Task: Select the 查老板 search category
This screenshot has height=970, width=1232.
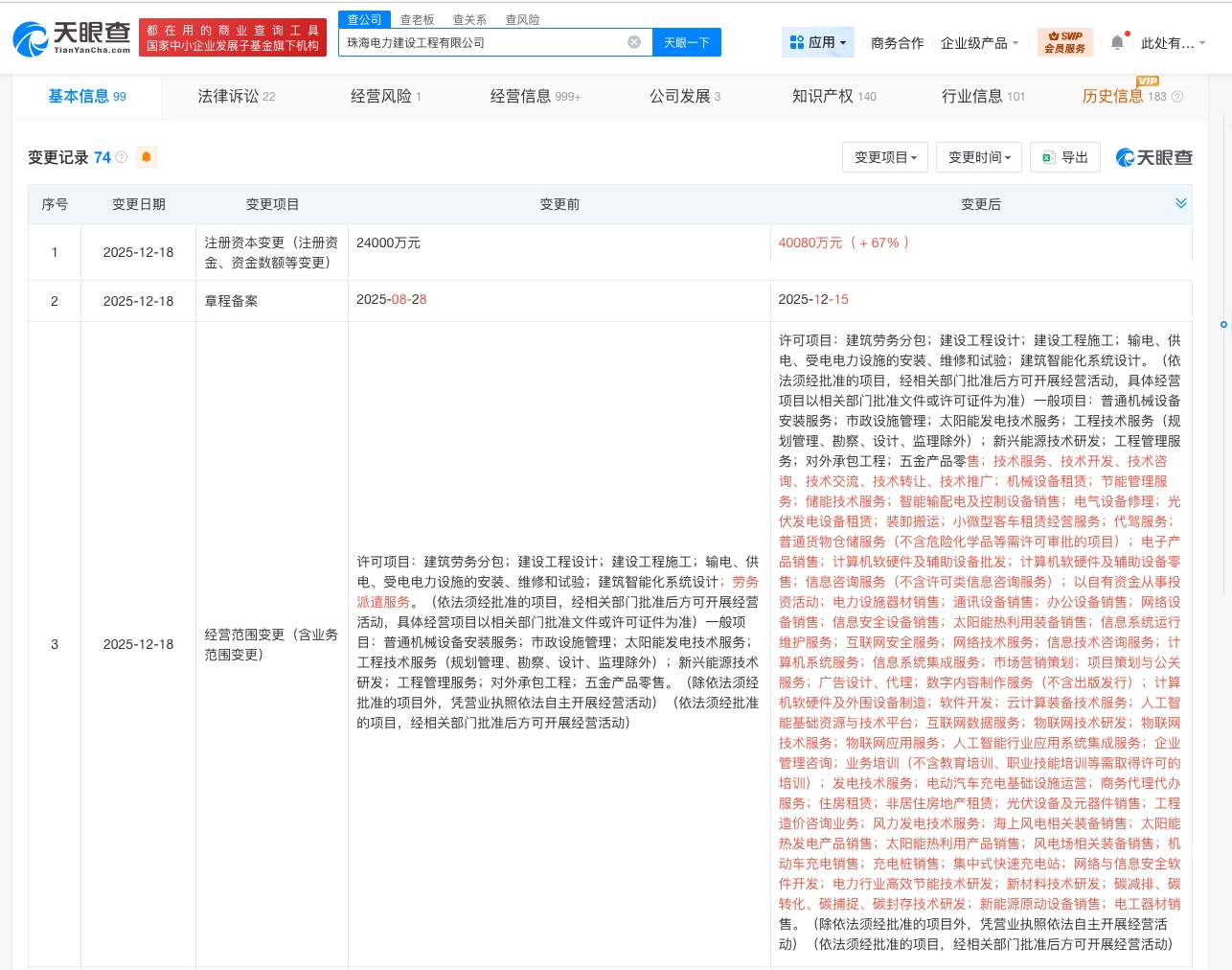Action: 416,19
